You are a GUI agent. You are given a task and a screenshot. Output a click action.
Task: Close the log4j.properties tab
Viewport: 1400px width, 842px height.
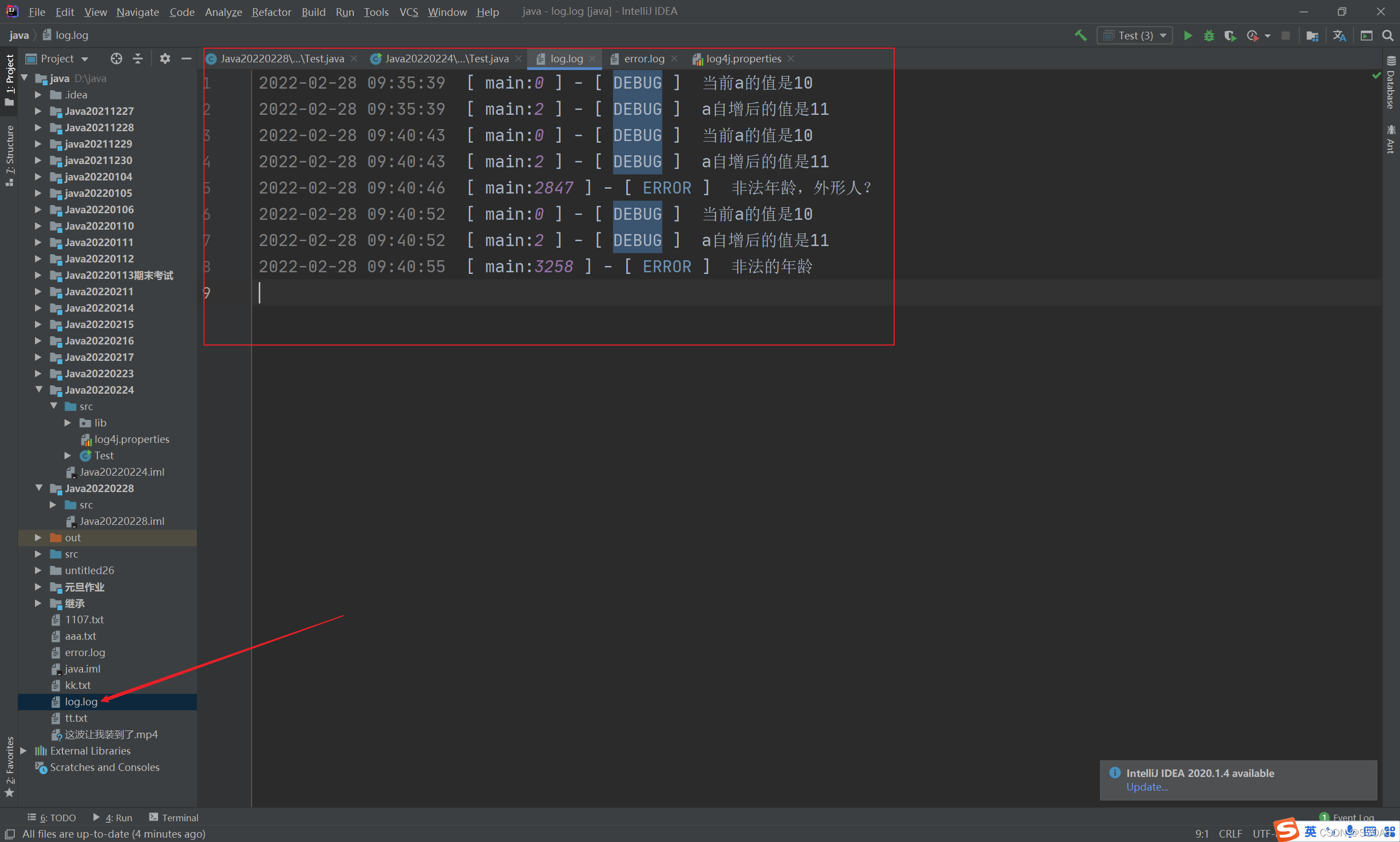(x=791, y=59)
